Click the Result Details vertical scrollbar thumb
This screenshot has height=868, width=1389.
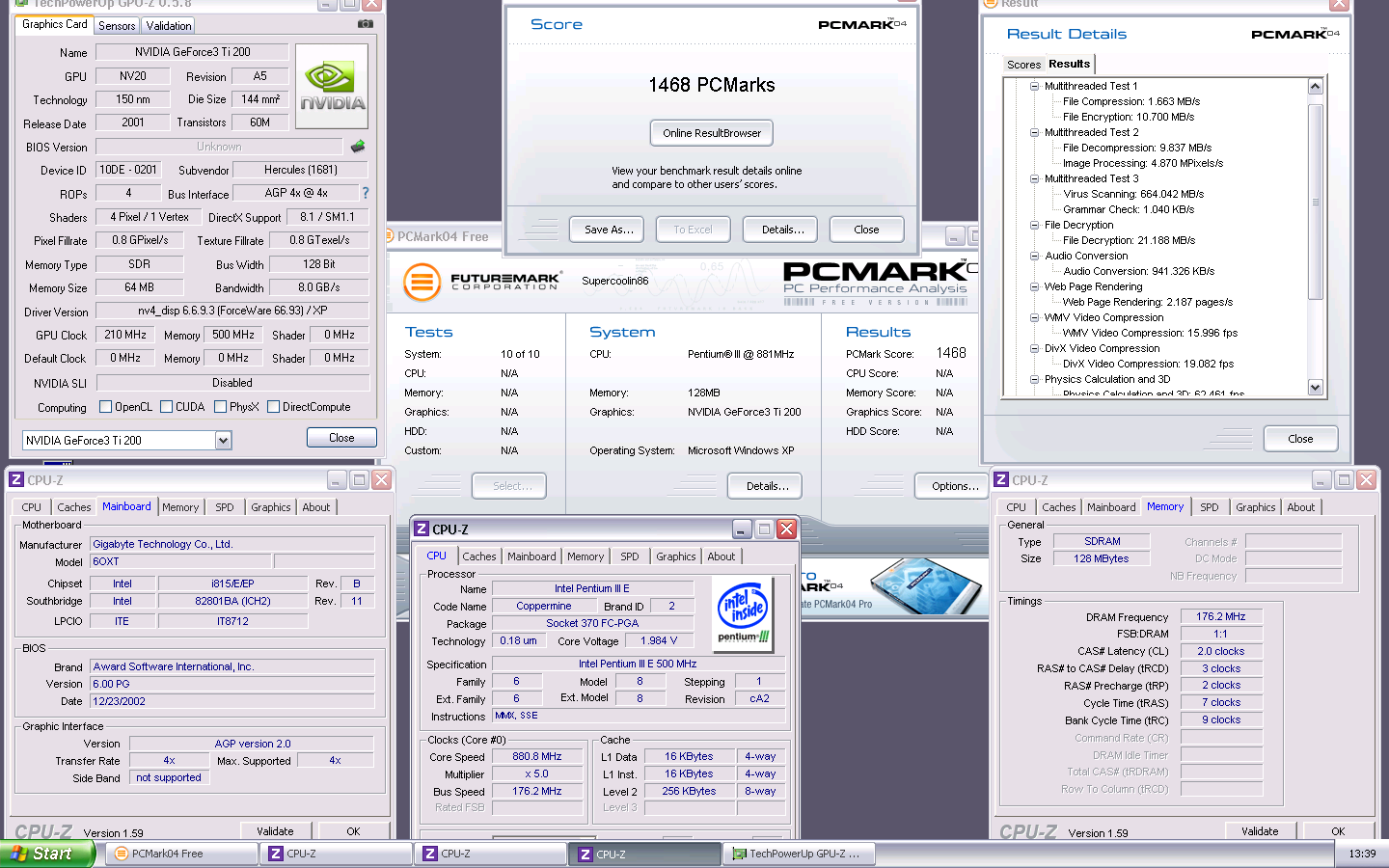coord(1315,202)
